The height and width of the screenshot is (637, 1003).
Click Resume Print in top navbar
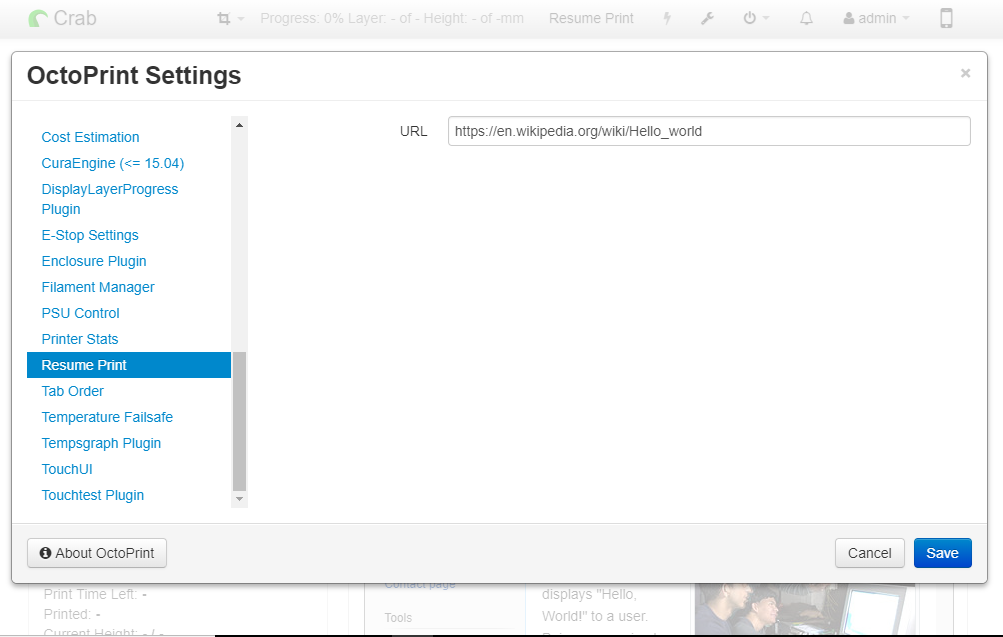pos(591,19)
